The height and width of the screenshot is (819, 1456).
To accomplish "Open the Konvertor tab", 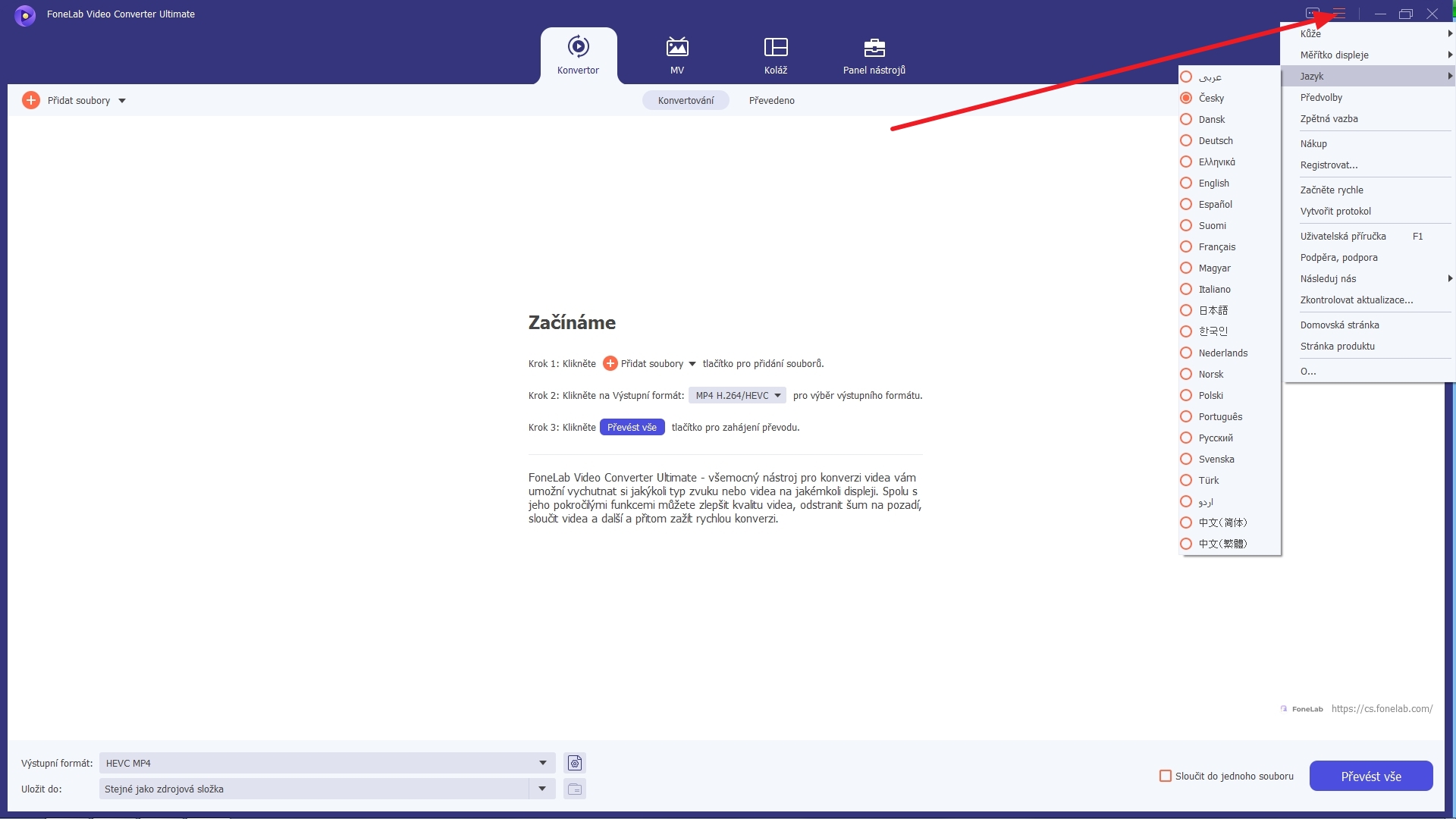I will (578, 55).
